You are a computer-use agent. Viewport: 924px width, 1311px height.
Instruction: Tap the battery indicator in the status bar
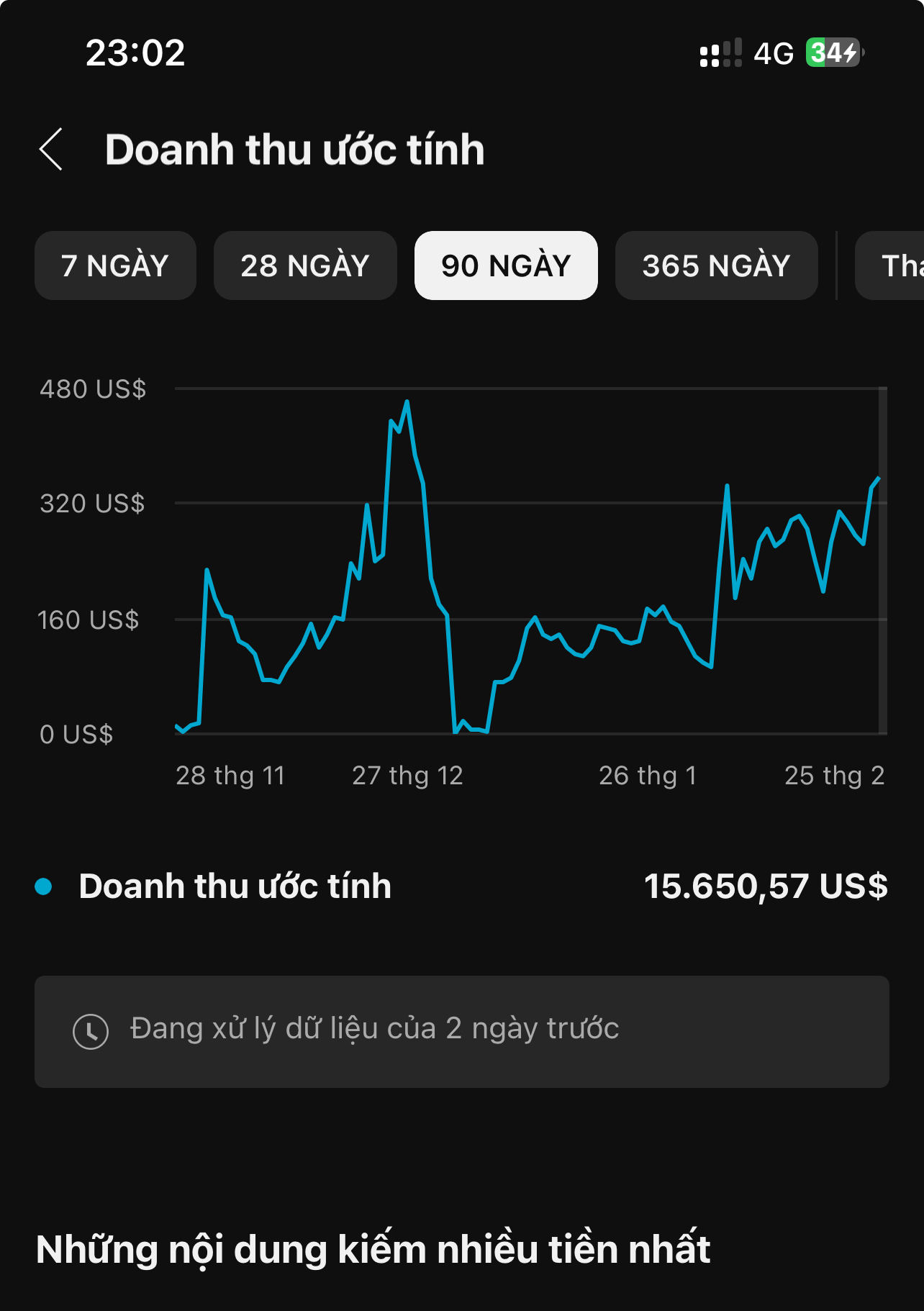834,53
